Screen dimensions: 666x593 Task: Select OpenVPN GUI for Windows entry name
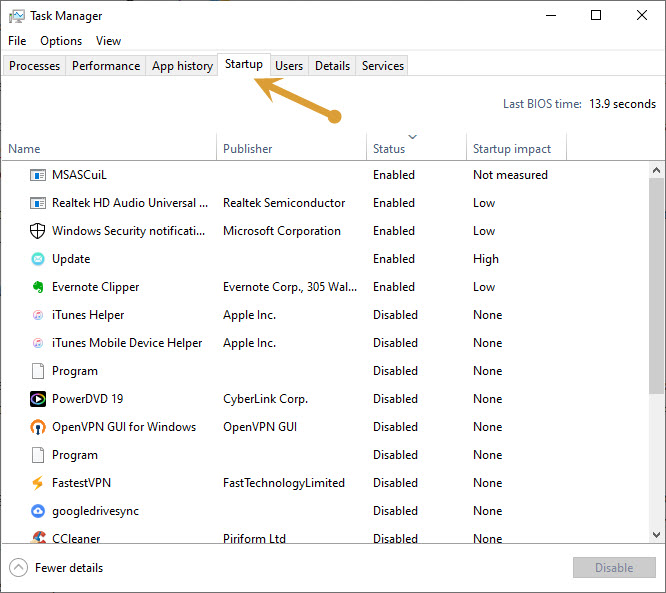(124, 427)
